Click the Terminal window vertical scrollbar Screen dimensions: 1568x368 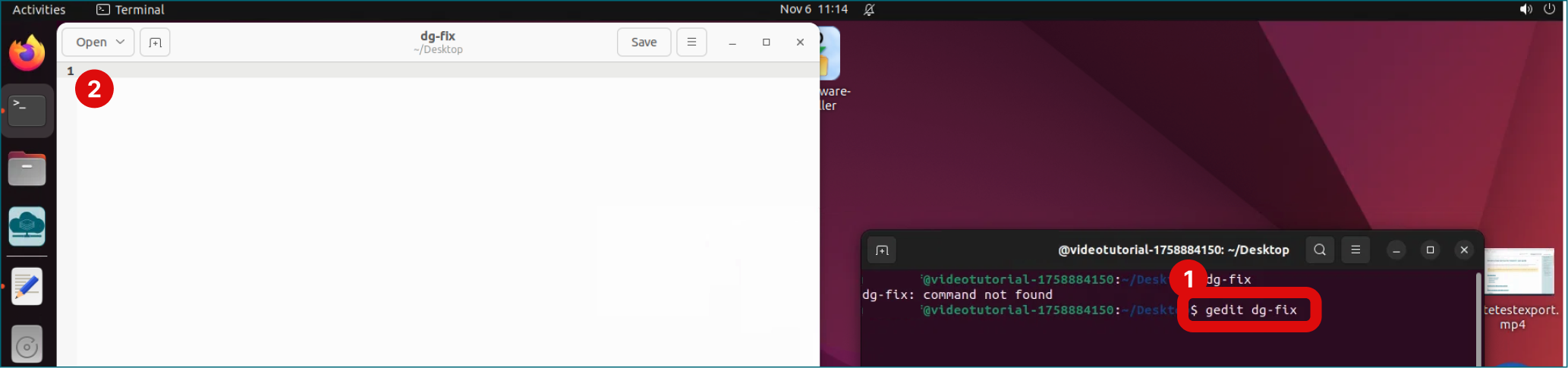[x=1478, y=319]
